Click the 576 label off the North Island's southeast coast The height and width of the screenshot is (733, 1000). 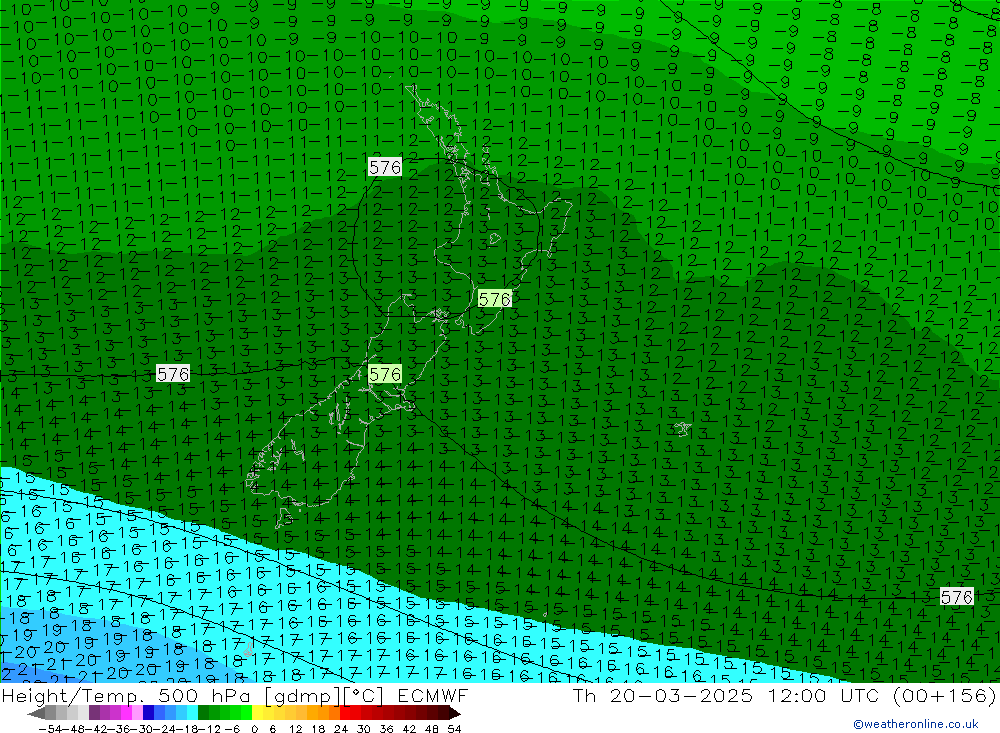[495, 299]
